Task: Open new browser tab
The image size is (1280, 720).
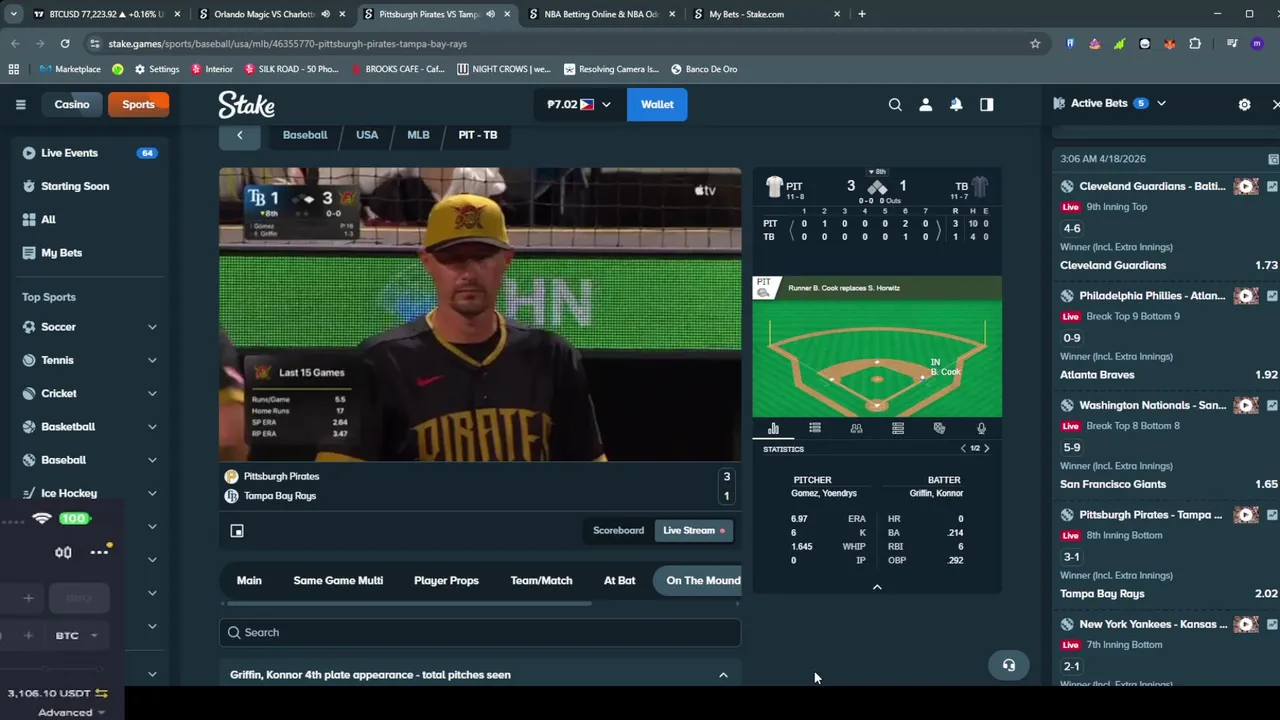Action: 862,14
